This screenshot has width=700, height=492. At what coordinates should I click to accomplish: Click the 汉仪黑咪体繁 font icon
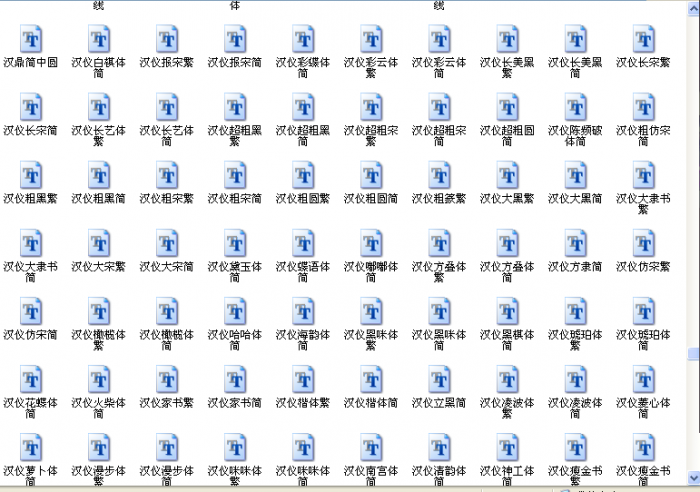point(371,312)
